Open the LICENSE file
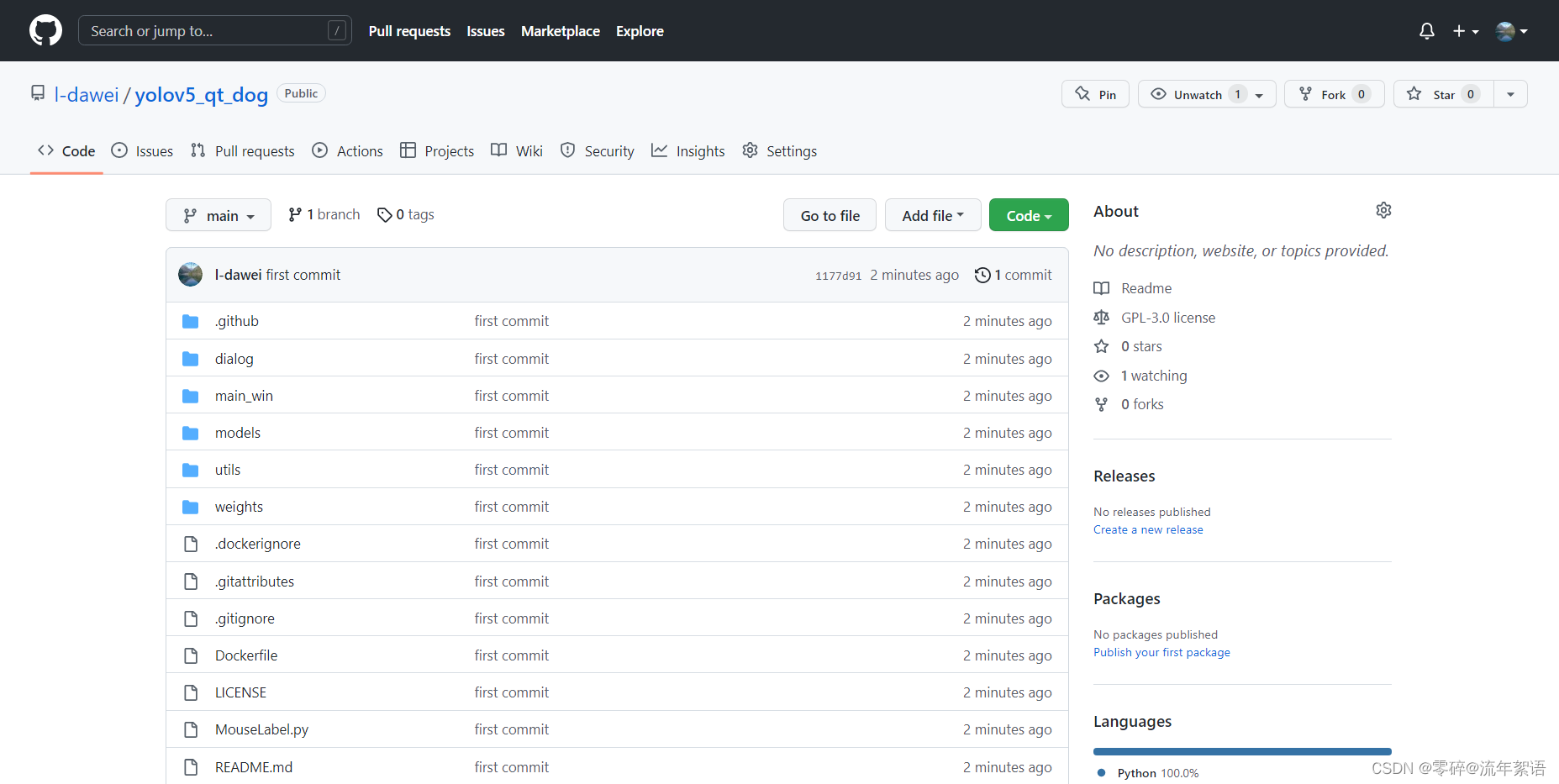1559x784 pixels. pos(240,692)
